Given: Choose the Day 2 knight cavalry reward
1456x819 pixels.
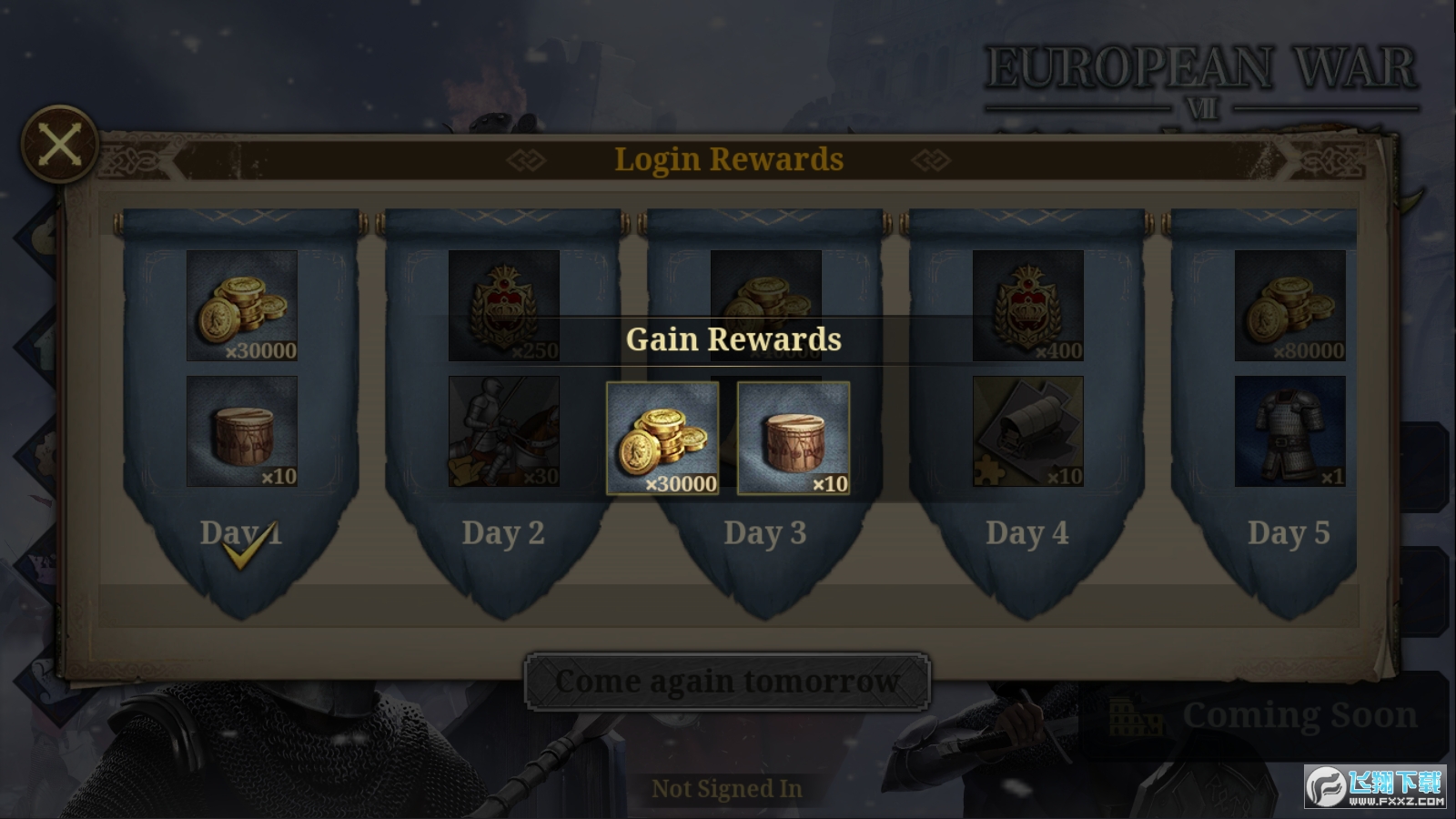Looking at the screenshot, I should pos(504,431).
